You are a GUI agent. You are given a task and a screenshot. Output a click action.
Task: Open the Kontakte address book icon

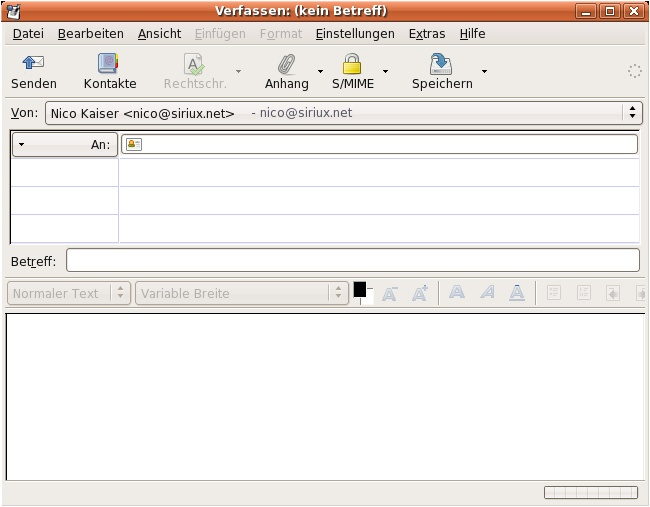pos(108,63)
